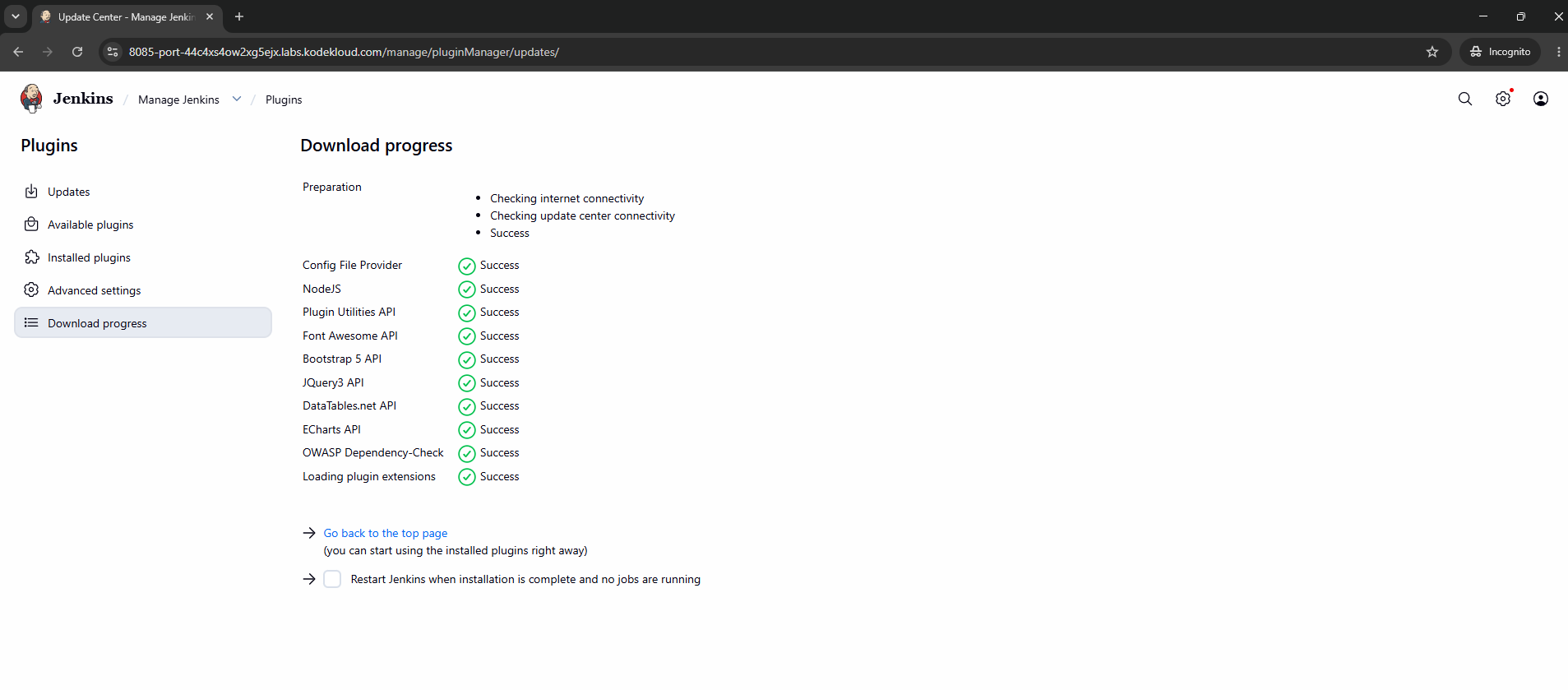Click the installed plugins right away note
The image size is (1568, 690).
tap(456, 550)
